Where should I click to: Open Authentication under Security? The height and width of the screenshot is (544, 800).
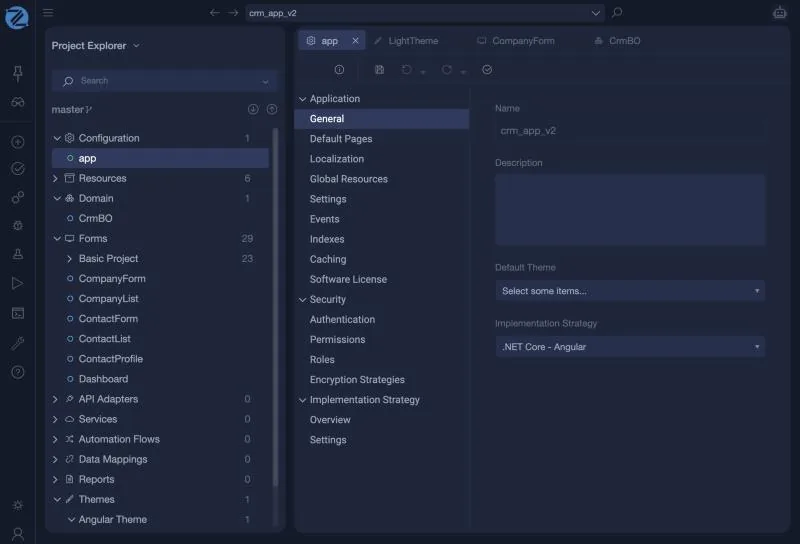click(x=342, y=319)
